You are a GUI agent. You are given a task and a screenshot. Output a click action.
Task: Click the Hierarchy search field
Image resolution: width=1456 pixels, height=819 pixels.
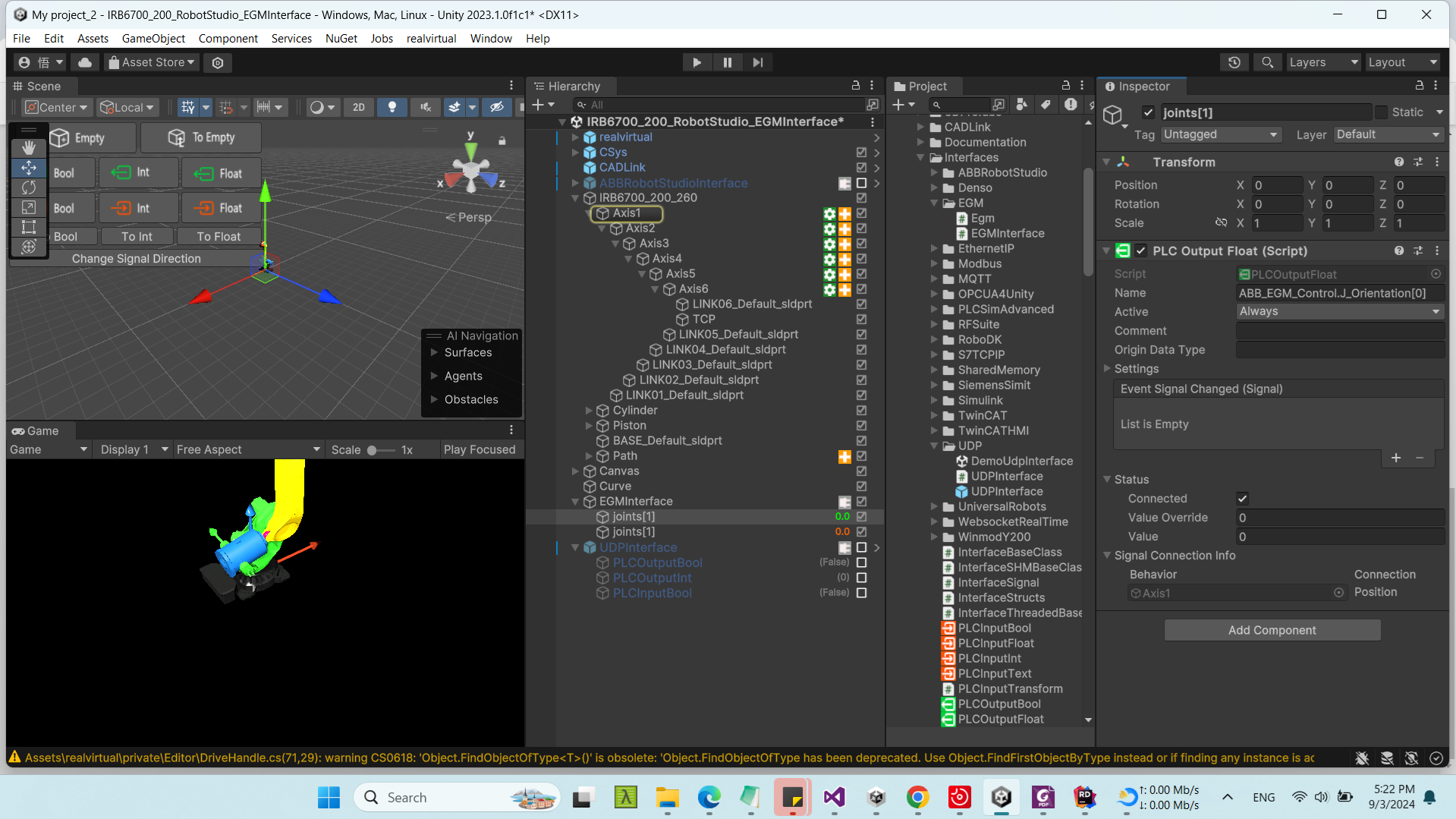click(718, 105)
